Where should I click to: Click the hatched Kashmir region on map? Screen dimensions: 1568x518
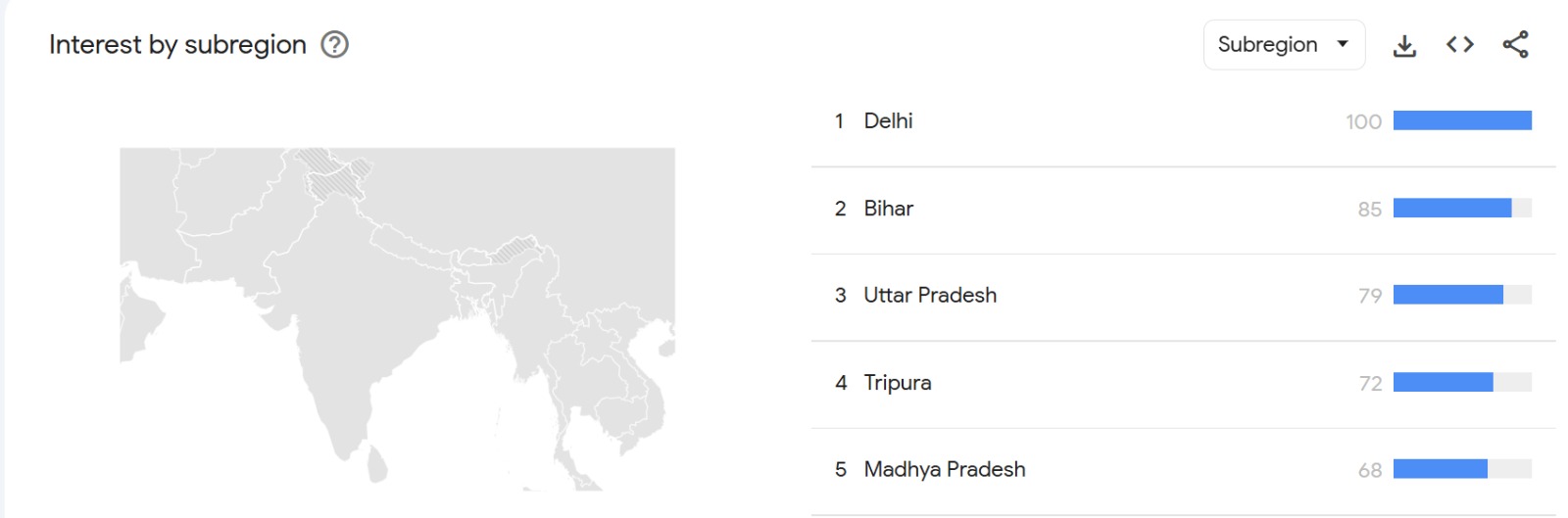coord(331,176)
